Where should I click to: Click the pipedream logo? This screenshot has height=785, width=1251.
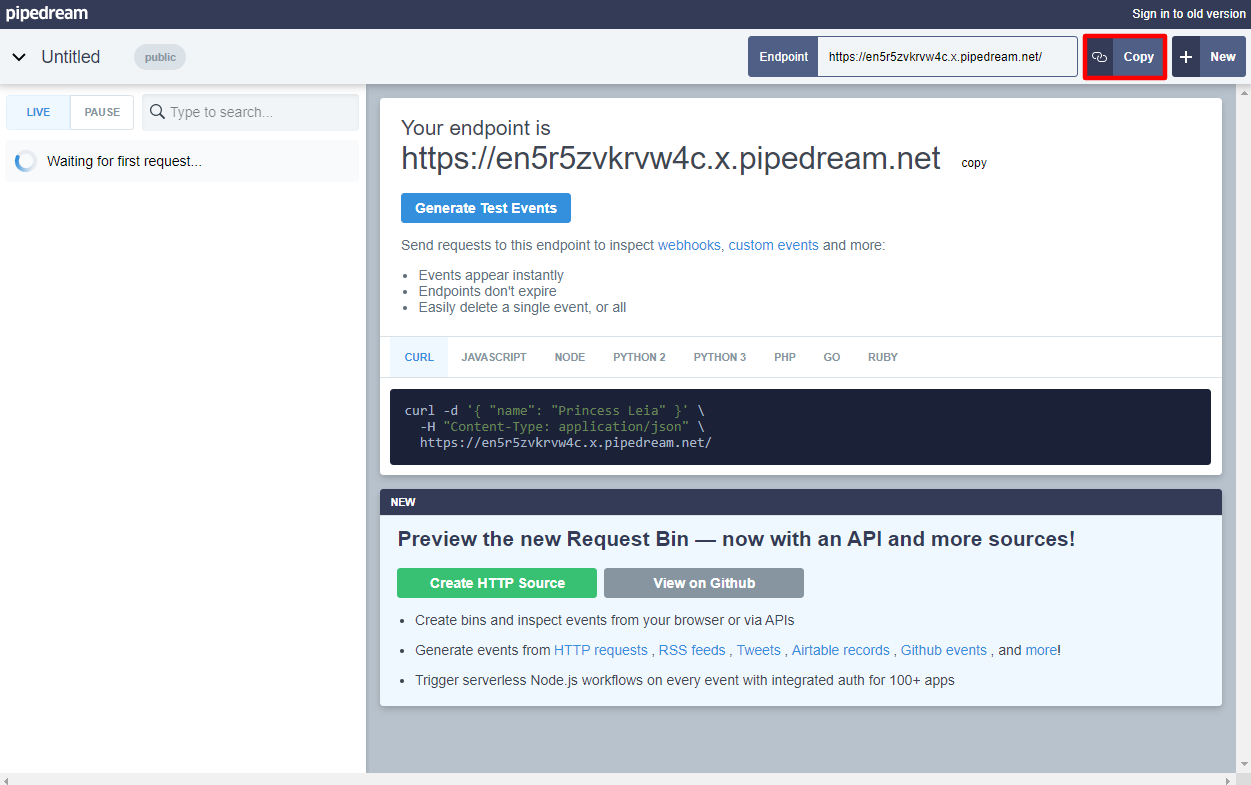pos(47,13)
